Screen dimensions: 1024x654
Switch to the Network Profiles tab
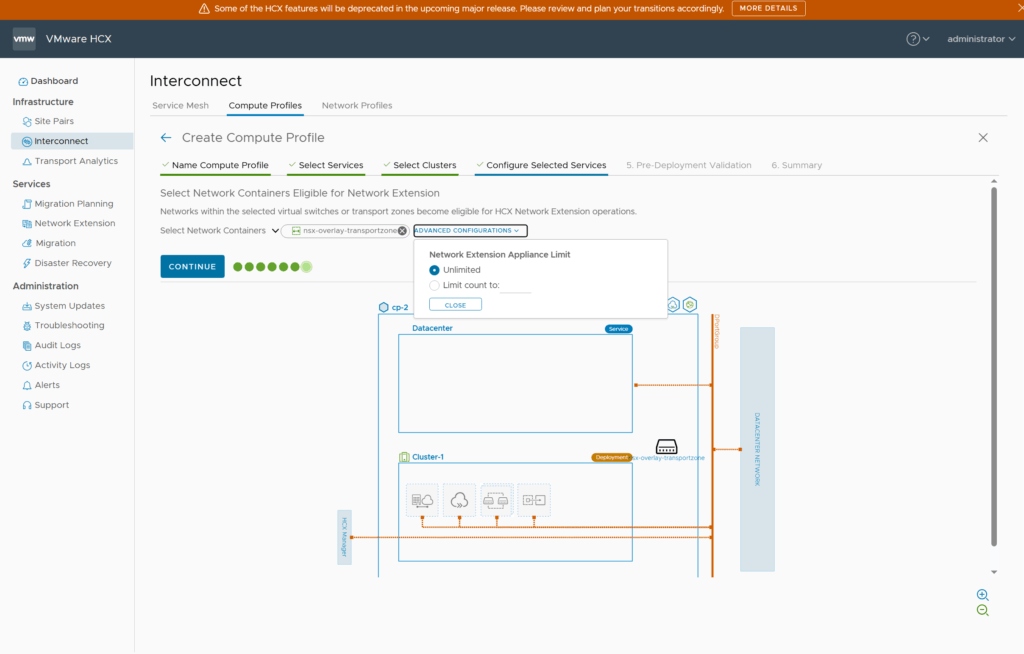point(357,105)
